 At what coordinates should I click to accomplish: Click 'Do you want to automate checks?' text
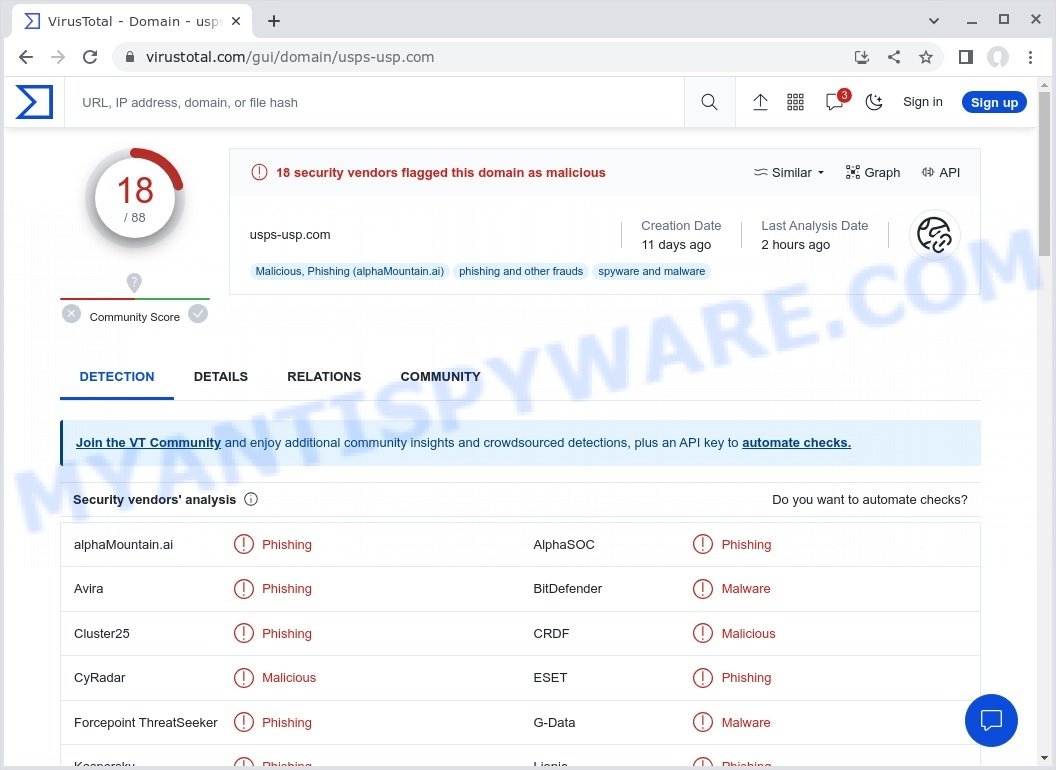(x=869, y=500)
